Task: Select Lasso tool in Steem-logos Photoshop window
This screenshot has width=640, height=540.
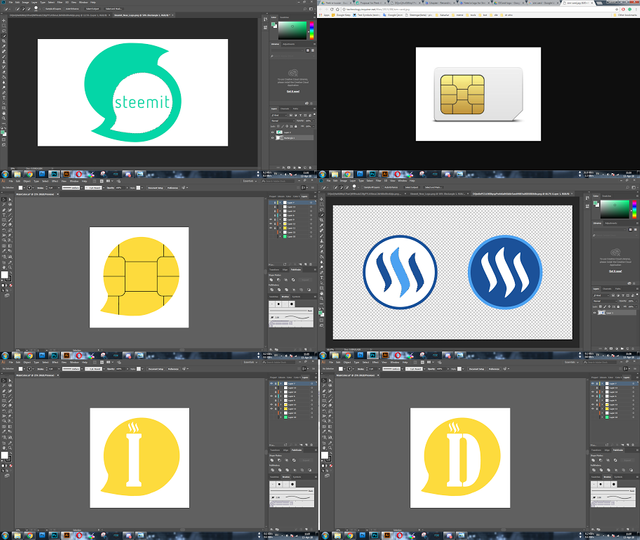Action: point(322,210)
